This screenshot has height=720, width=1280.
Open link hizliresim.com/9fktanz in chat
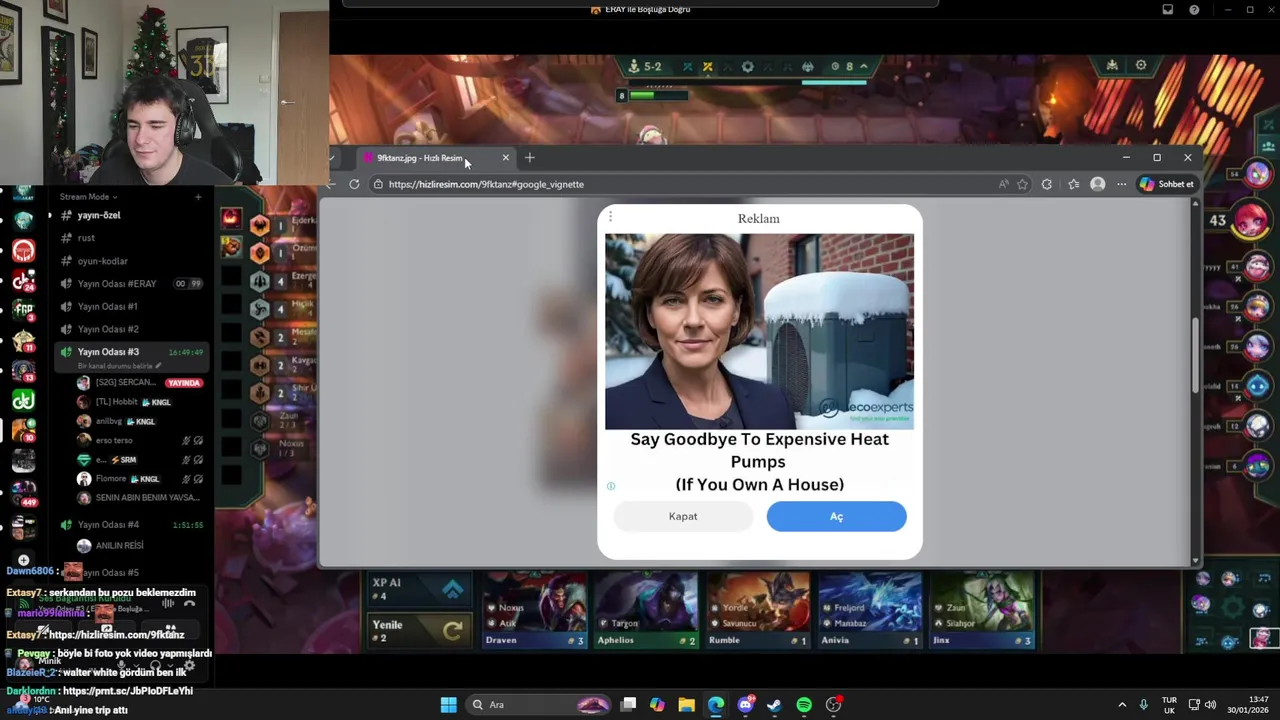[x=116, y=635]
